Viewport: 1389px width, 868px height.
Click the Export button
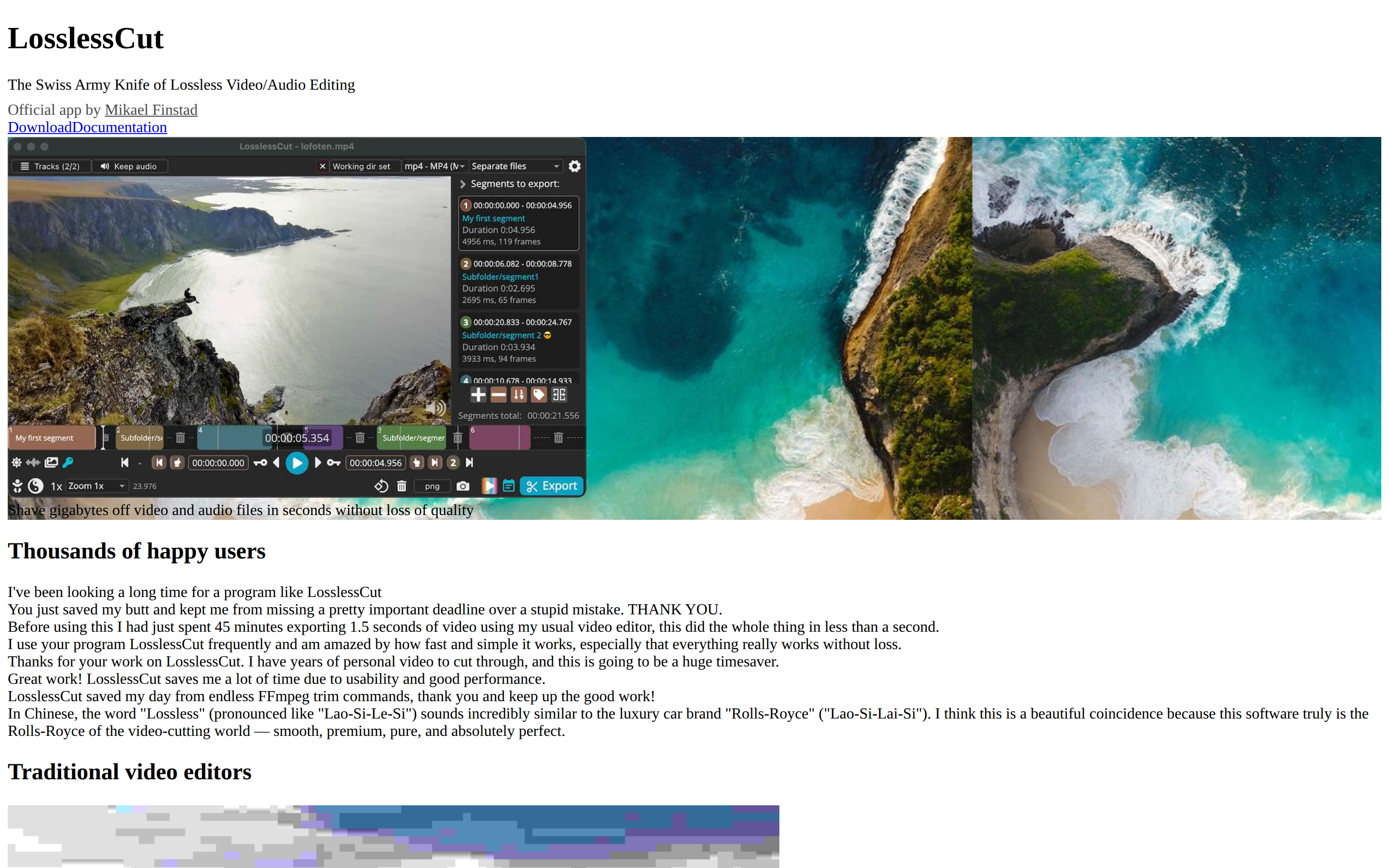[552, 486]
